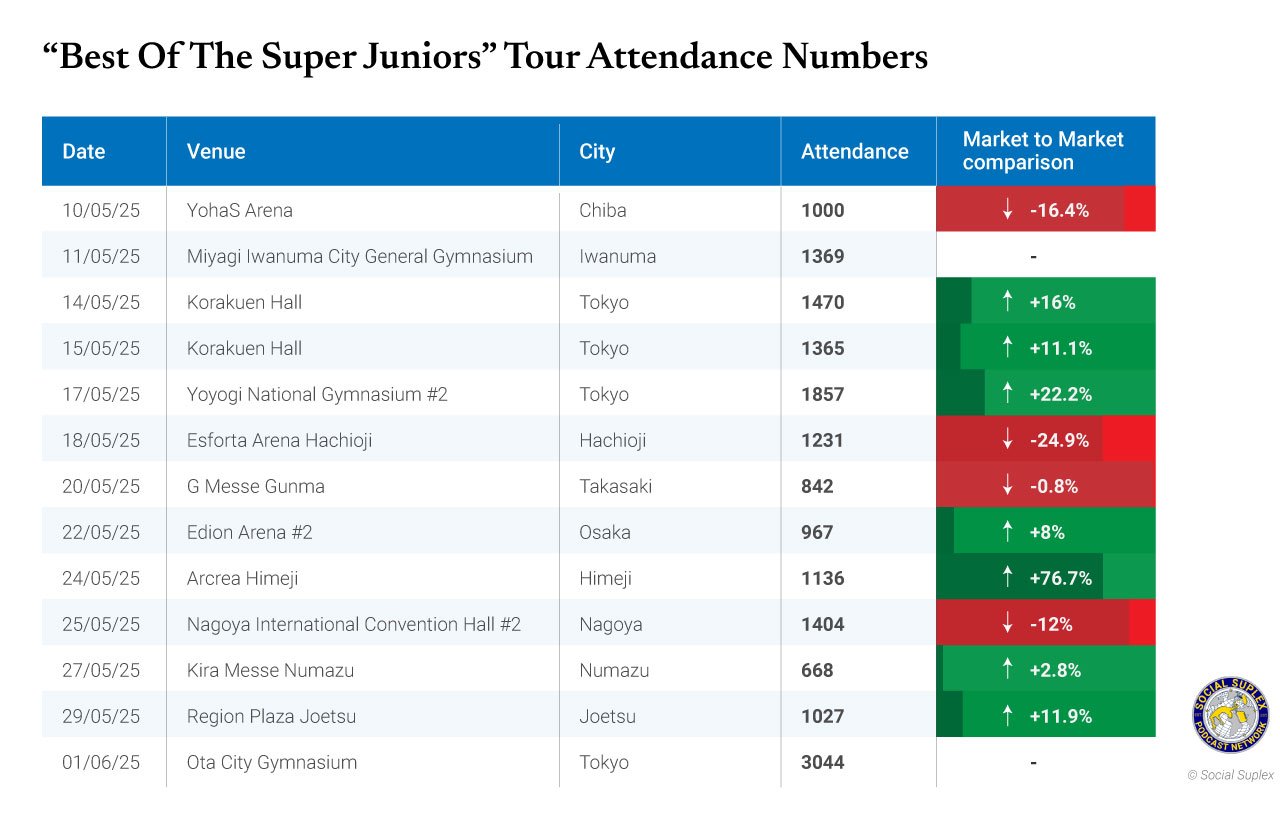Screen dimensions: 1280x823
Task: Click the green +8% comparison bar
Action: [1046, 532]
